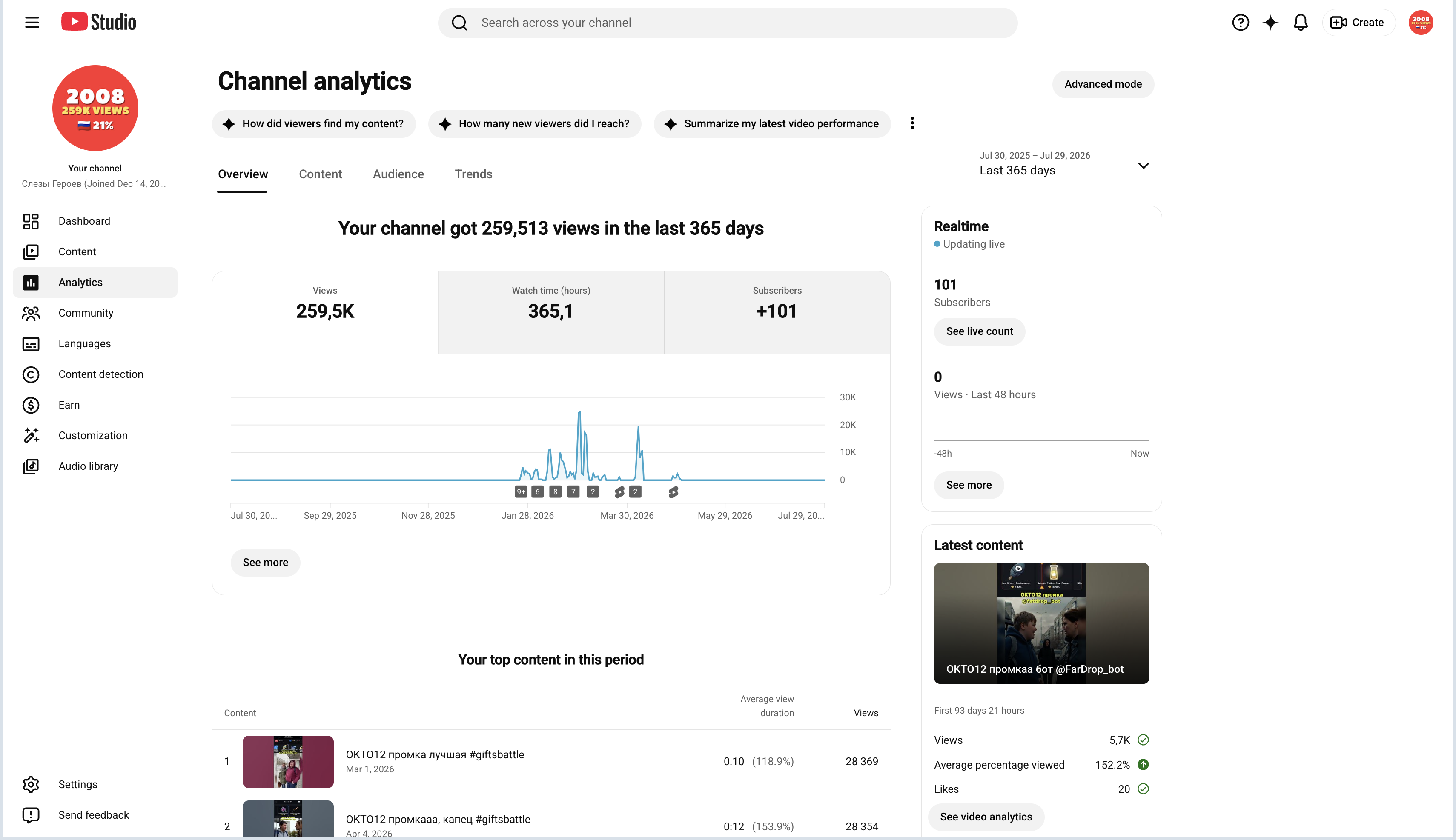Viewport: 1456px width, 840px height.
Task: Open the account avatar menu
Action: tap(1420, 23)
